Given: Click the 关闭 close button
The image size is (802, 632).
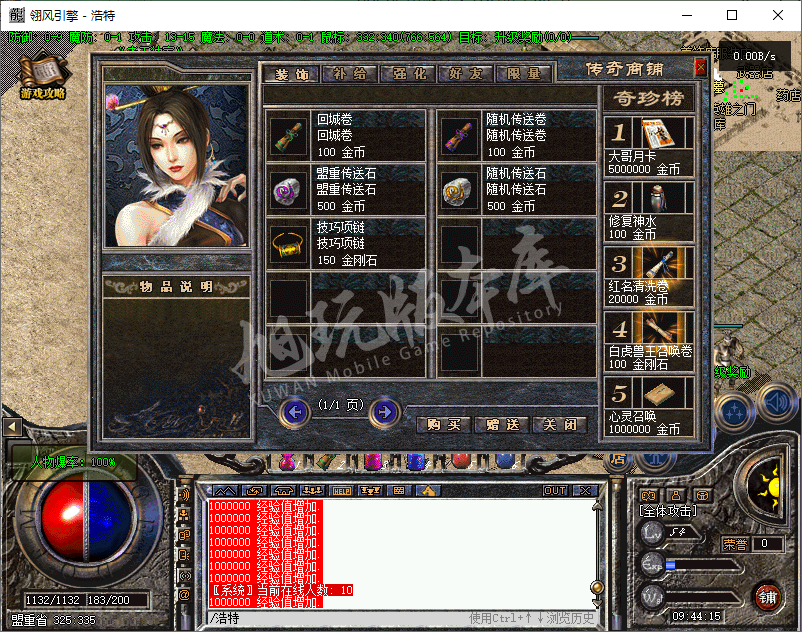Looking at the screenshot, I should (x=560, y=424).
